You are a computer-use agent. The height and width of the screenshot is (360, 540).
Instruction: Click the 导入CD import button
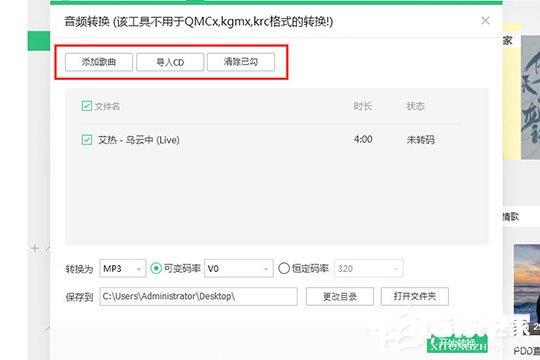tap(170, 62)
